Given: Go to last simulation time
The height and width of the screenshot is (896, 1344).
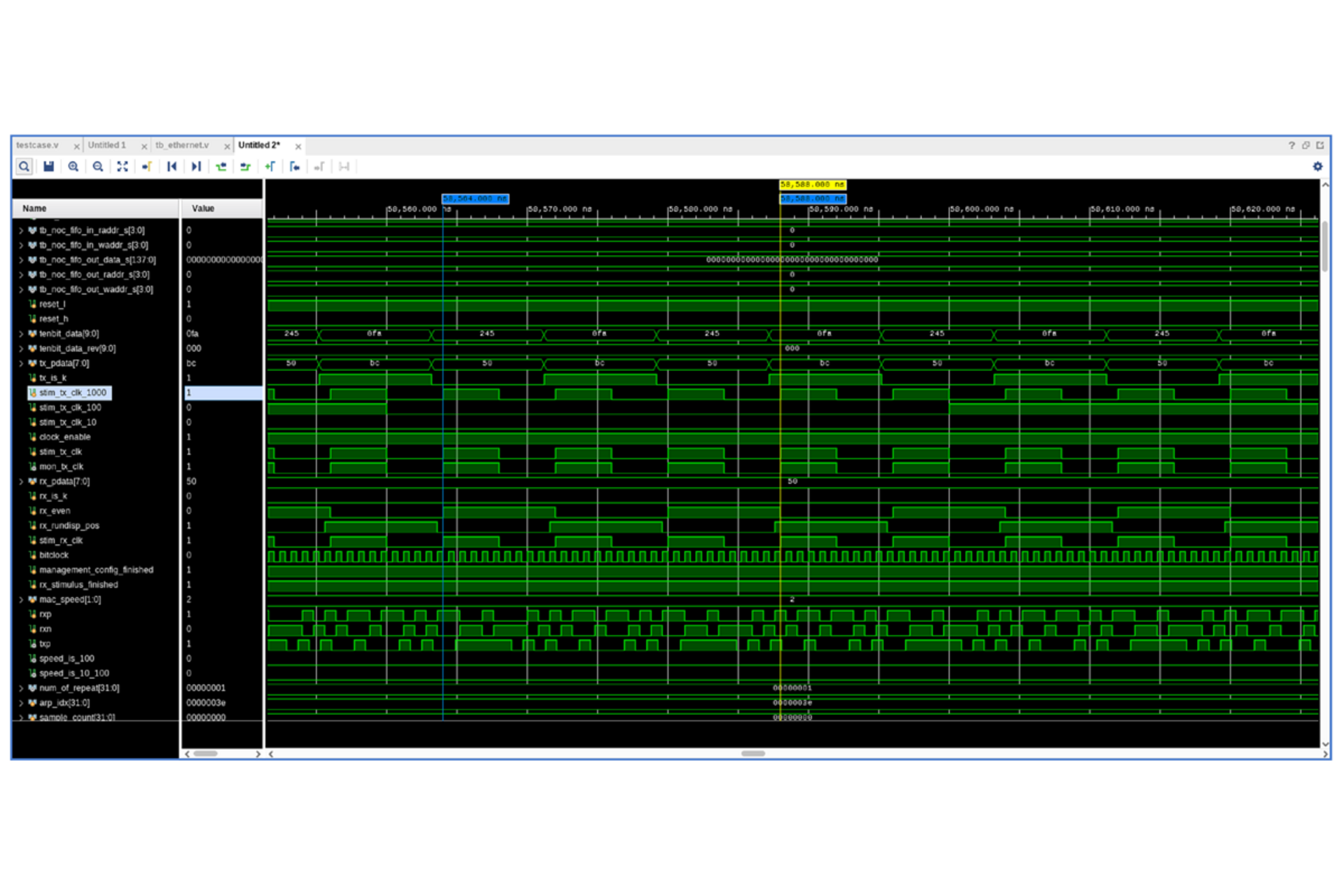Looking at the screenshot, I should [196, 167].
